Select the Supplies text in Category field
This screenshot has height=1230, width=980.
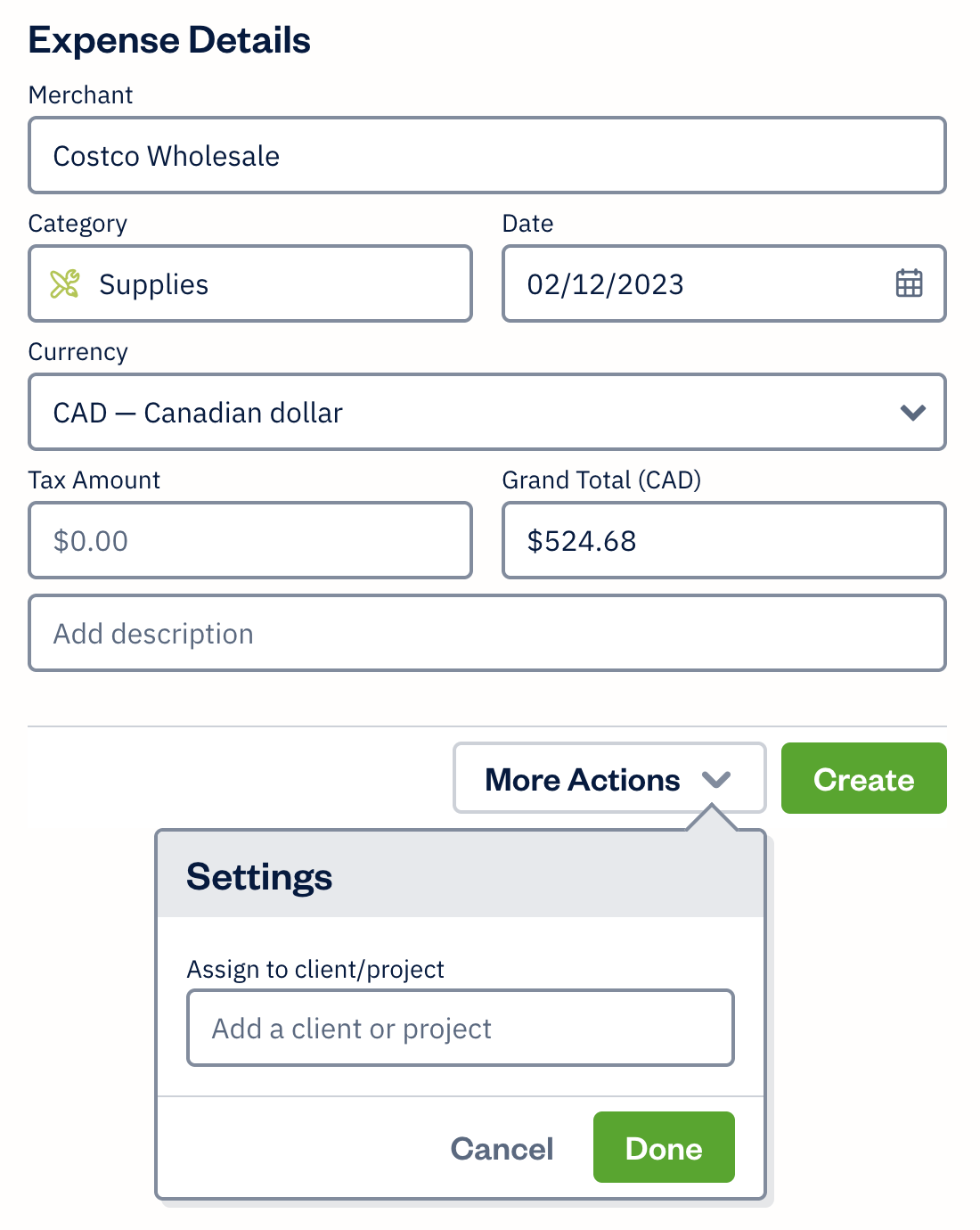click(153, 285)
